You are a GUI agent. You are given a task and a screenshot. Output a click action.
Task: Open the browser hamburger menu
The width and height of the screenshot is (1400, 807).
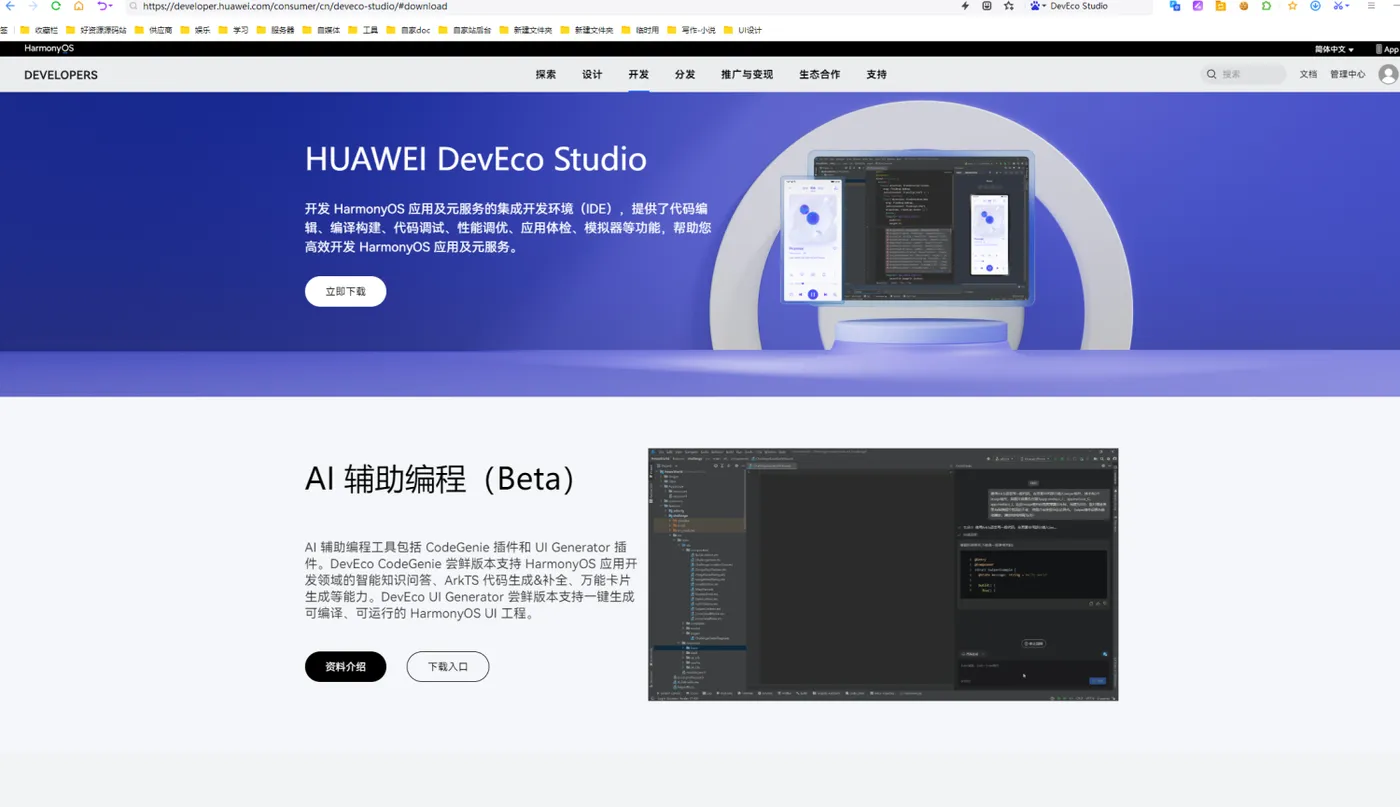click(x=1371, y=6)
